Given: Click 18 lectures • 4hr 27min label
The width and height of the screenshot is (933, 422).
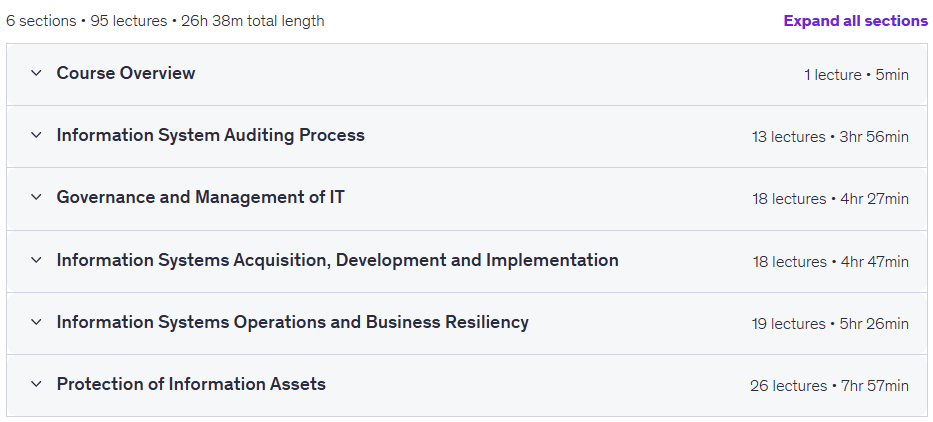Looking at the screenshot, I should click(x=830, y=199).
